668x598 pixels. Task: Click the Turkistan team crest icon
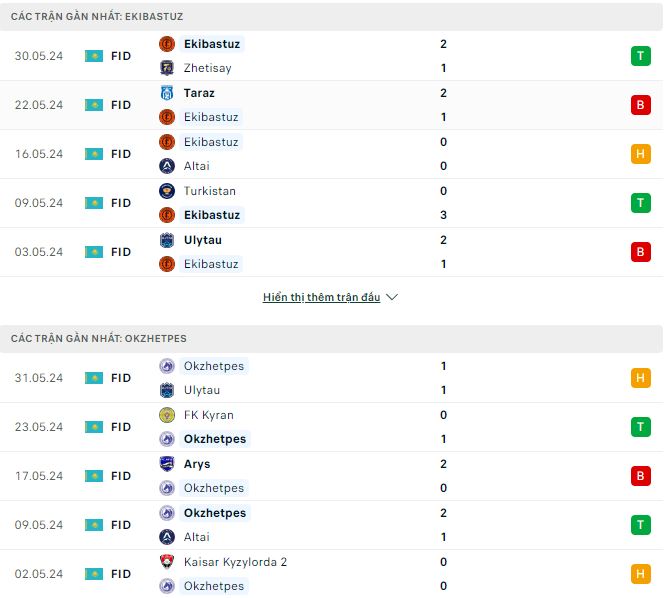167,191
